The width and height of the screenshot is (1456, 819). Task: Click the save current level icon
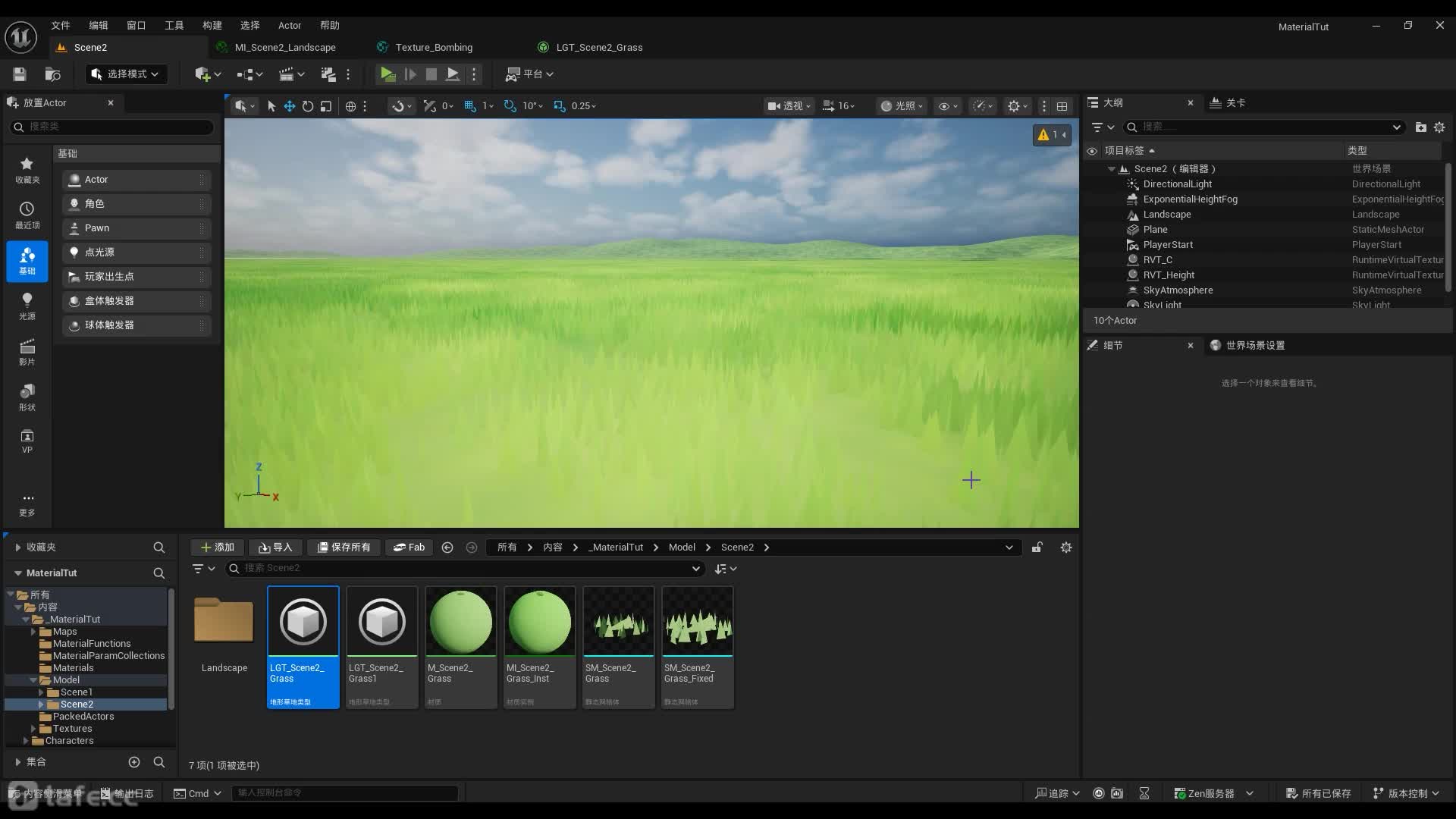(x=20, y=74)
